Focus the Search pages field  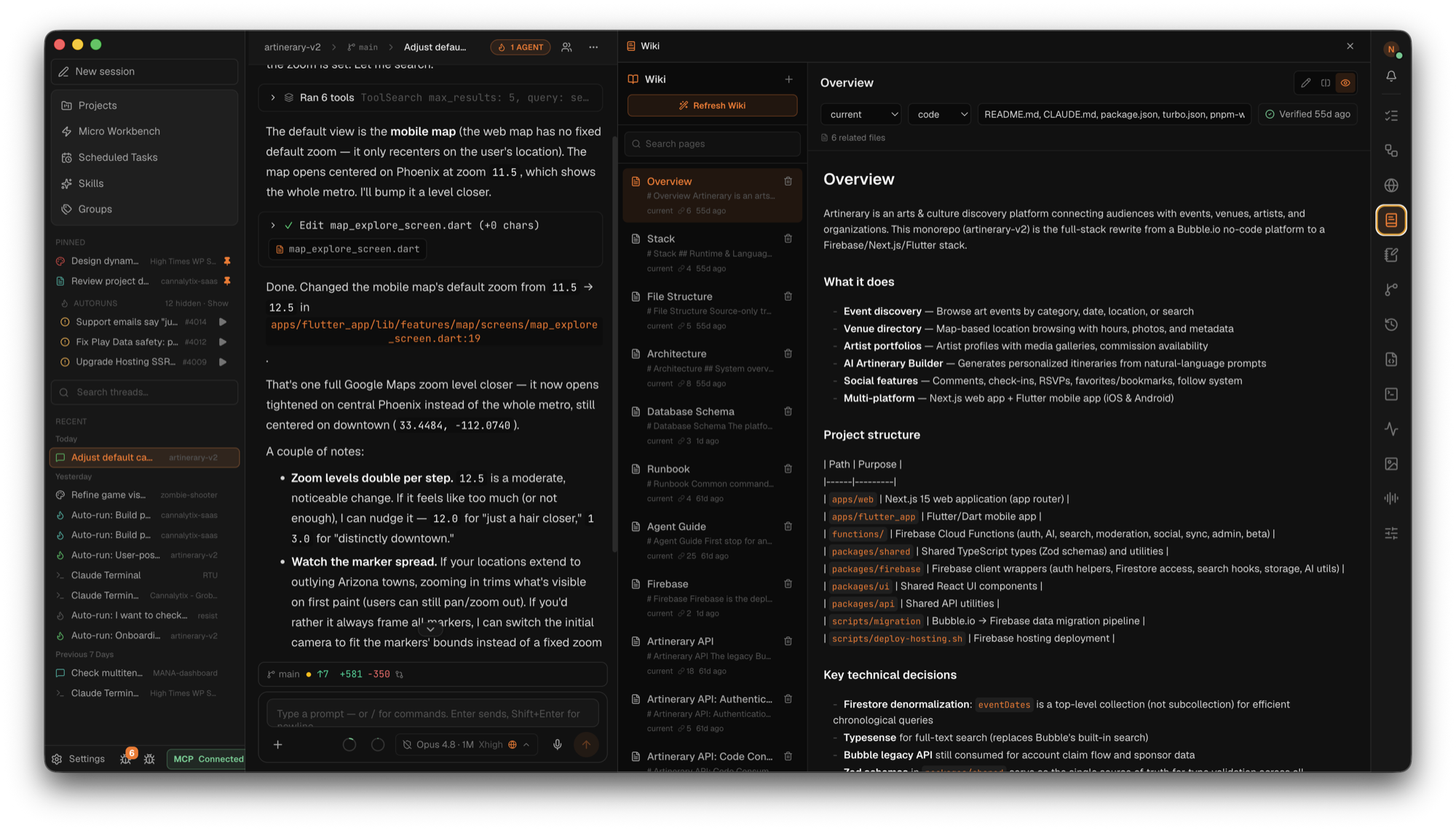(x=712, y=144)
